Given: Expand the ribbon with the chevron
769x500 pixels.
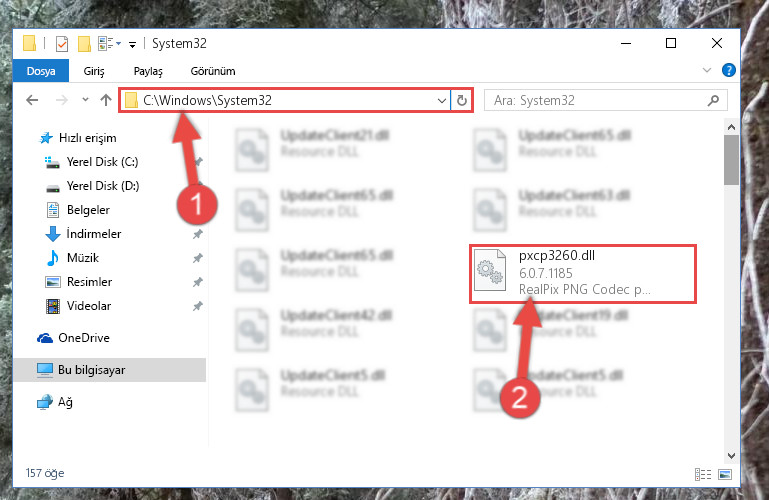Looking at the screenshot, I should 707,71.
